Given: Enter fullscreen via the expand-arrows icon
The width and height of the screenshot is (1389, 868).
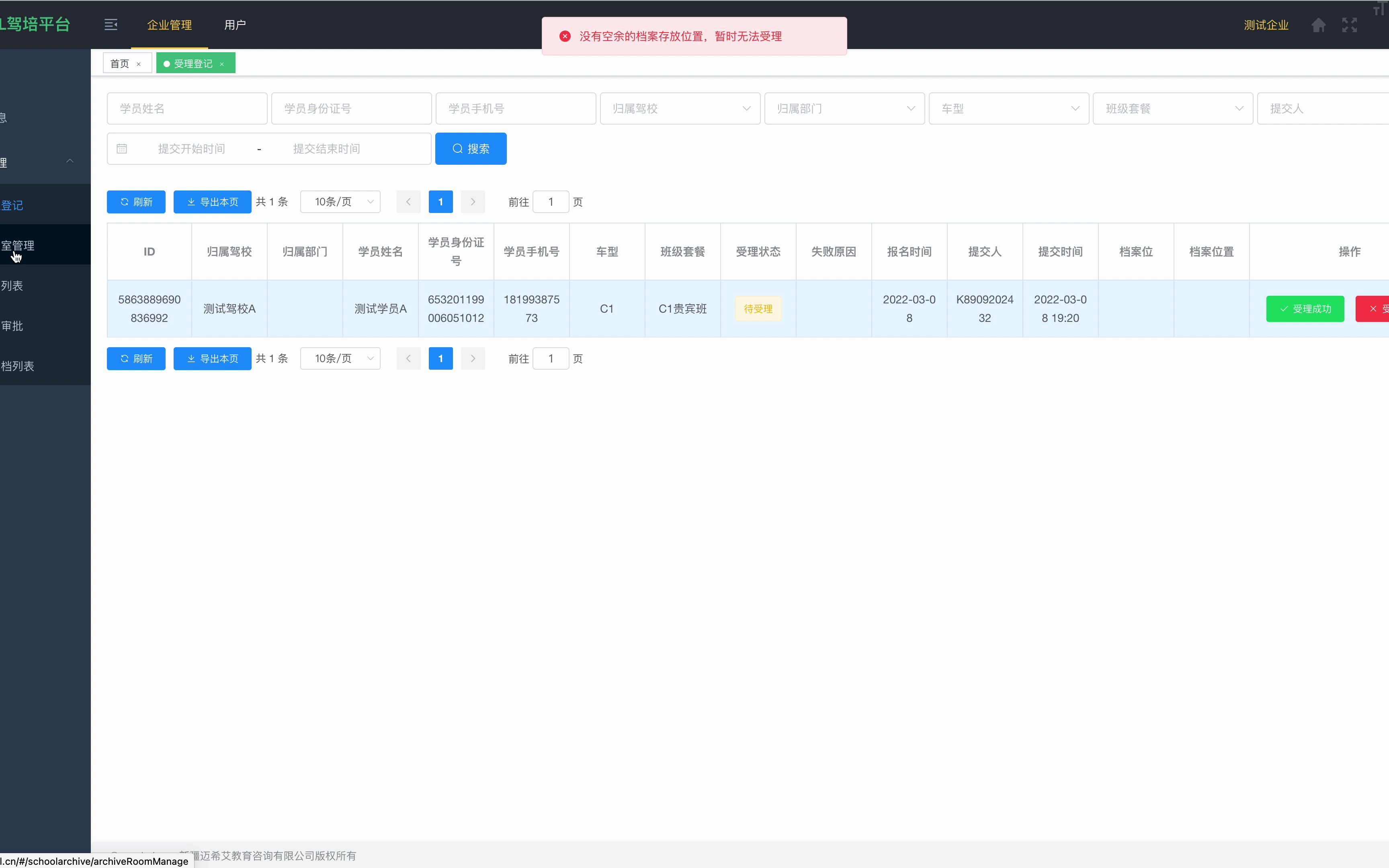Looking at the screenshot, I should (1349, 25).
